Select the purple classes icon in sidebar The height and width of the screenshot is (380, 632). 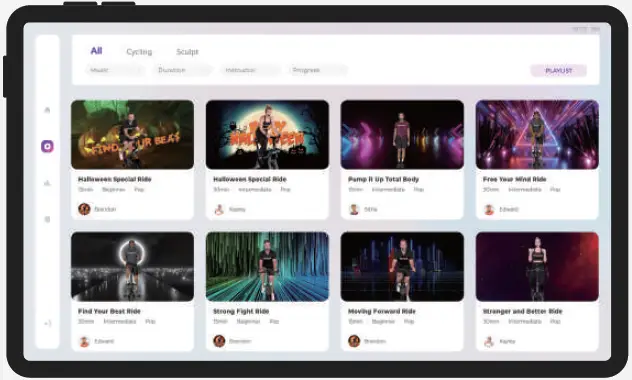(47, 146)
